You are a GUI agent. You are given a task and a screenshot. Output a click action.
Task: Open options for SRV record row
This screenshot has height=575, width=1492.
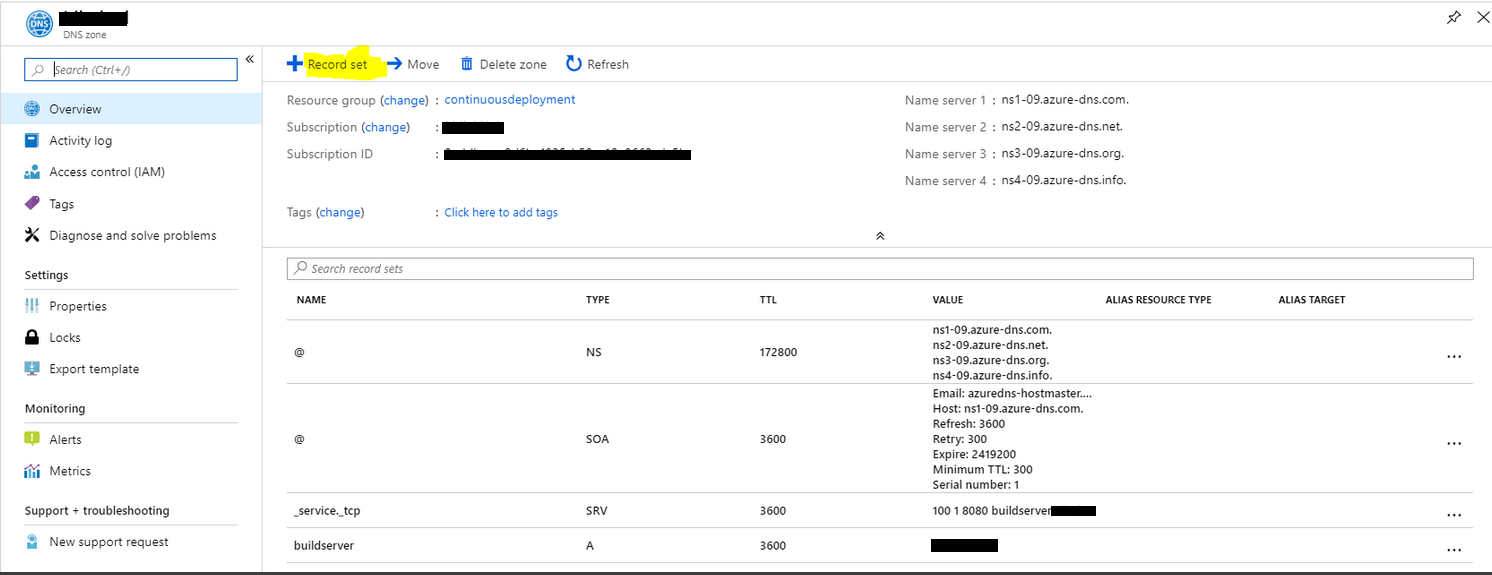(1454, 515)
